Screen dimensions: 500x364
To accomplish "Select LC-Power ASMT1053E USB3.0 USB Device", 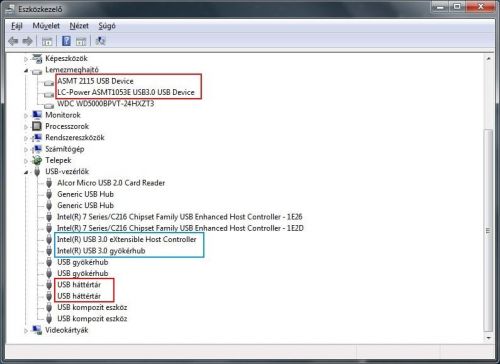I will point(126,92).
